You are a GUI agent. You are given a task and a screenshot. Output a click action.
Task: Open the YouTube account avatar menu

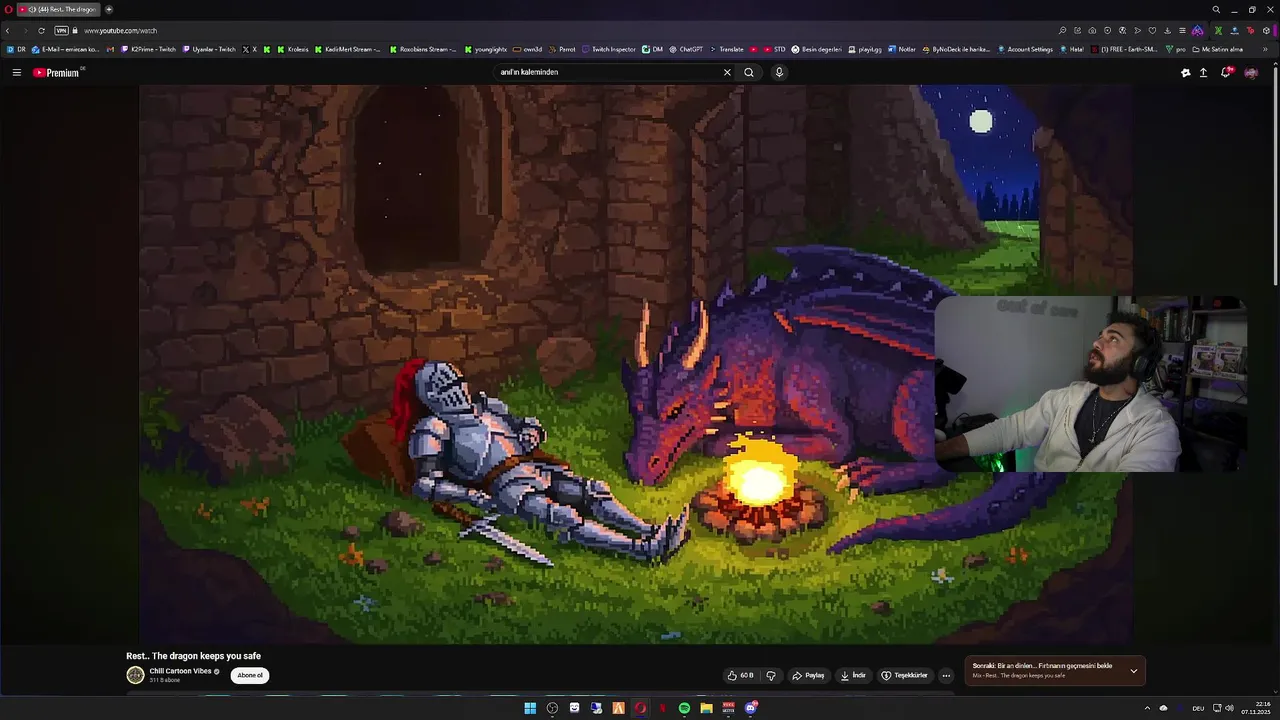[1251, 72]
